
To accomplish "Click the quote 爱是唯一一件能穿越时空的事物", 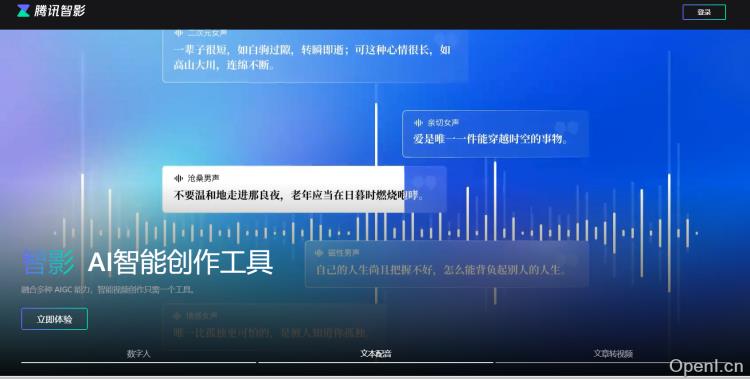I will (x=490, y=139).
